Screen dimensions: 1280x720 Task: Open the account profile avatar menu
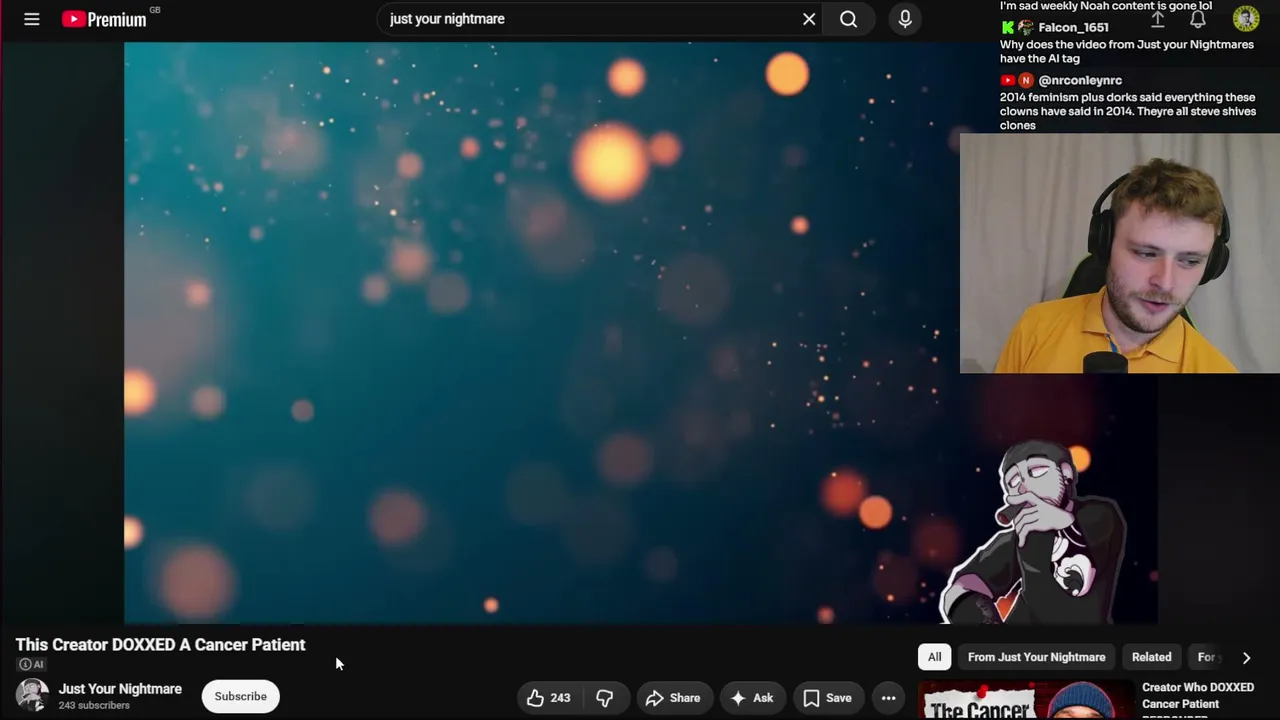(1246, 19)
